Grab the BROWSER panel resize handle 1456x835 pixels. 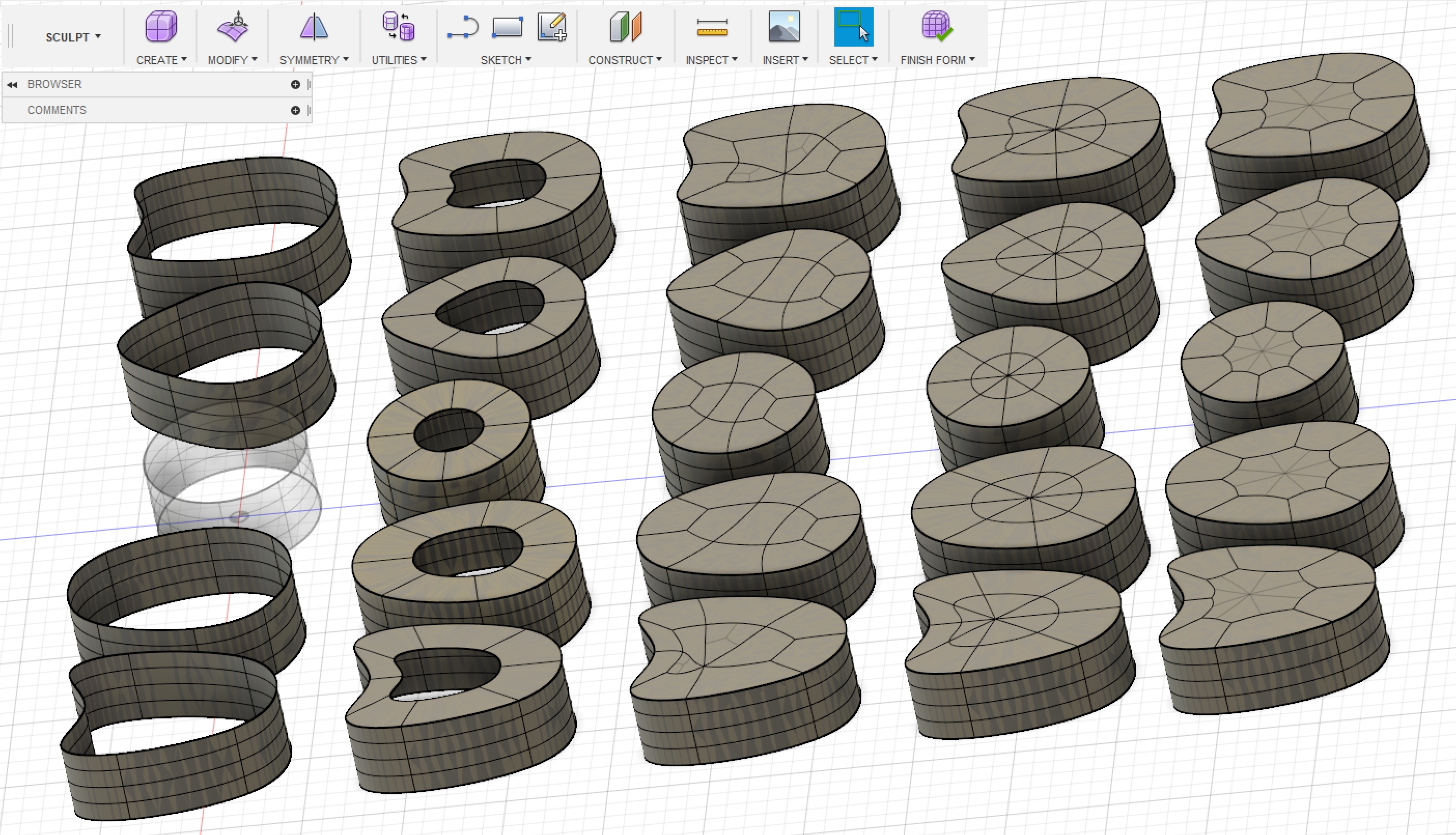309,84
